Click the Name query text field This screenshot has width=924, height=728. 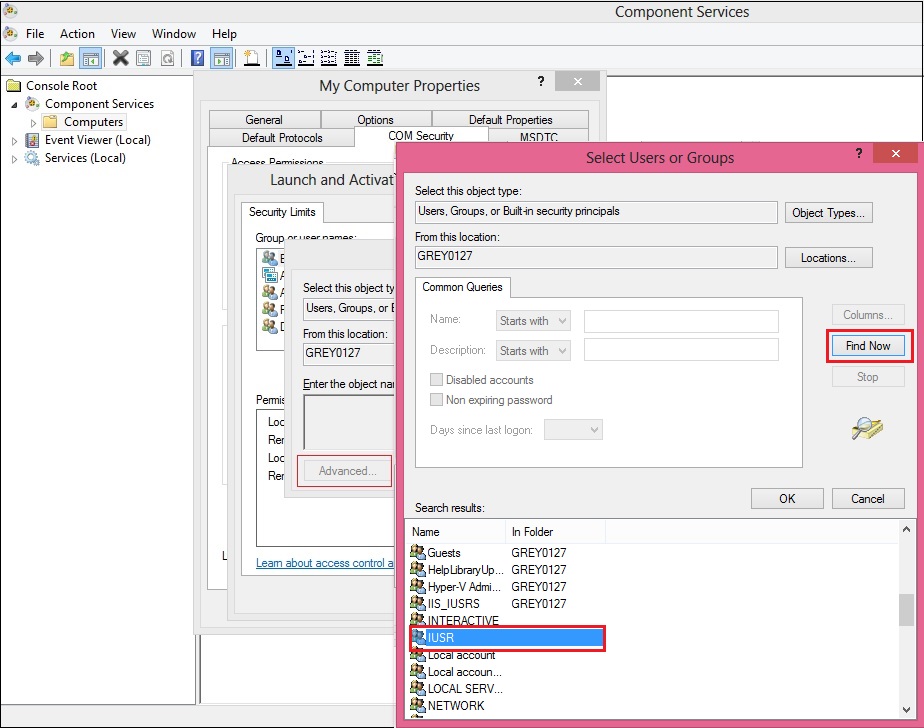(681, 321)
